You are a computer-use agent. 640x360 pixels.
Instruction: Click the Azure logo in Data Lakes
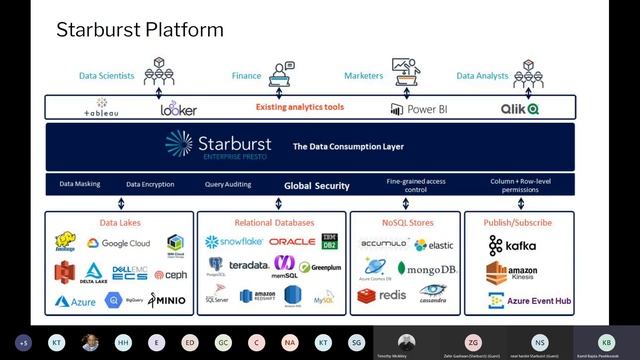pos(75,302)
